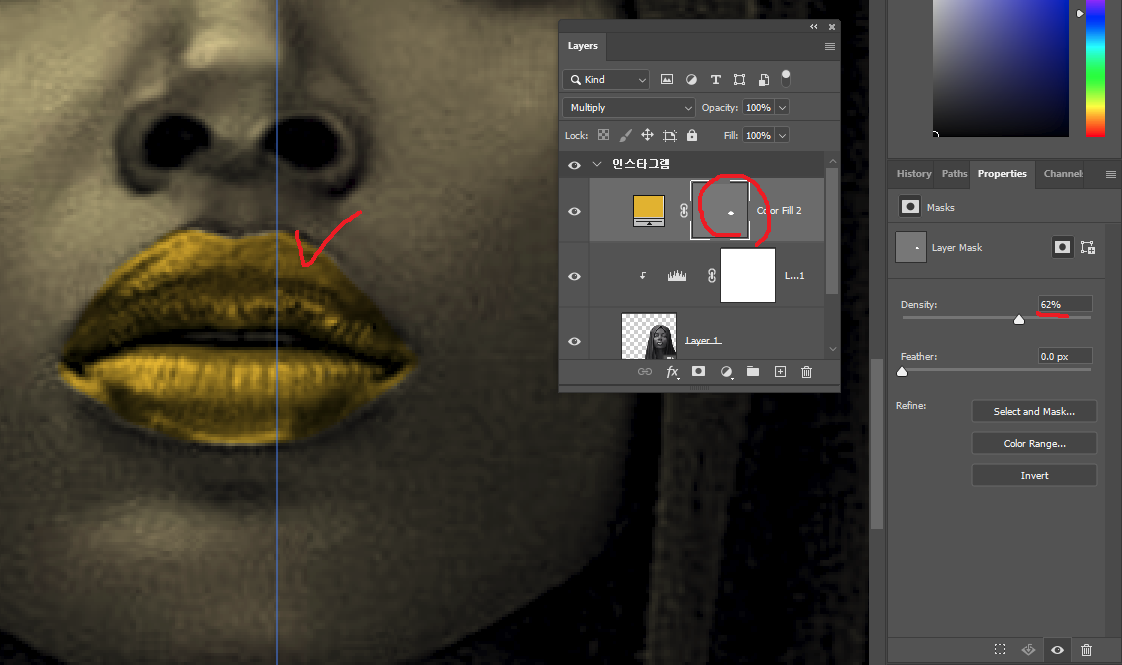
Task: Select pixel mask button in Properties
Action: tap(1063, 247)
